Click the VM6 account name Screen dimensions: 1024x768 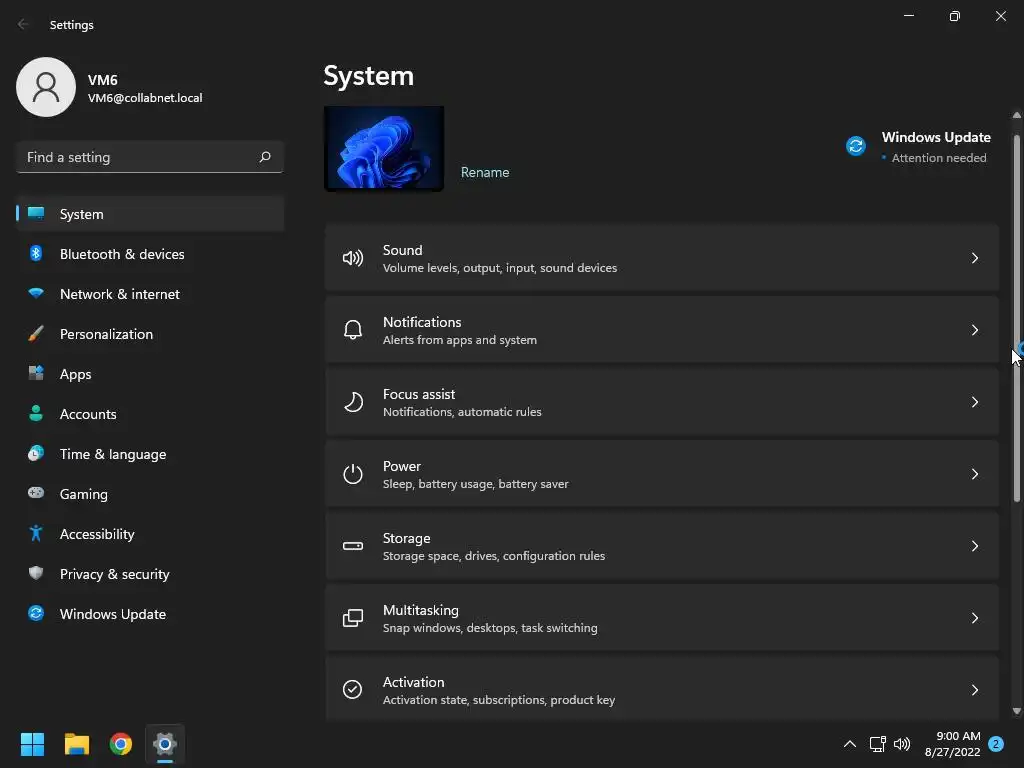pyautogui.click(x=103, y=80)
